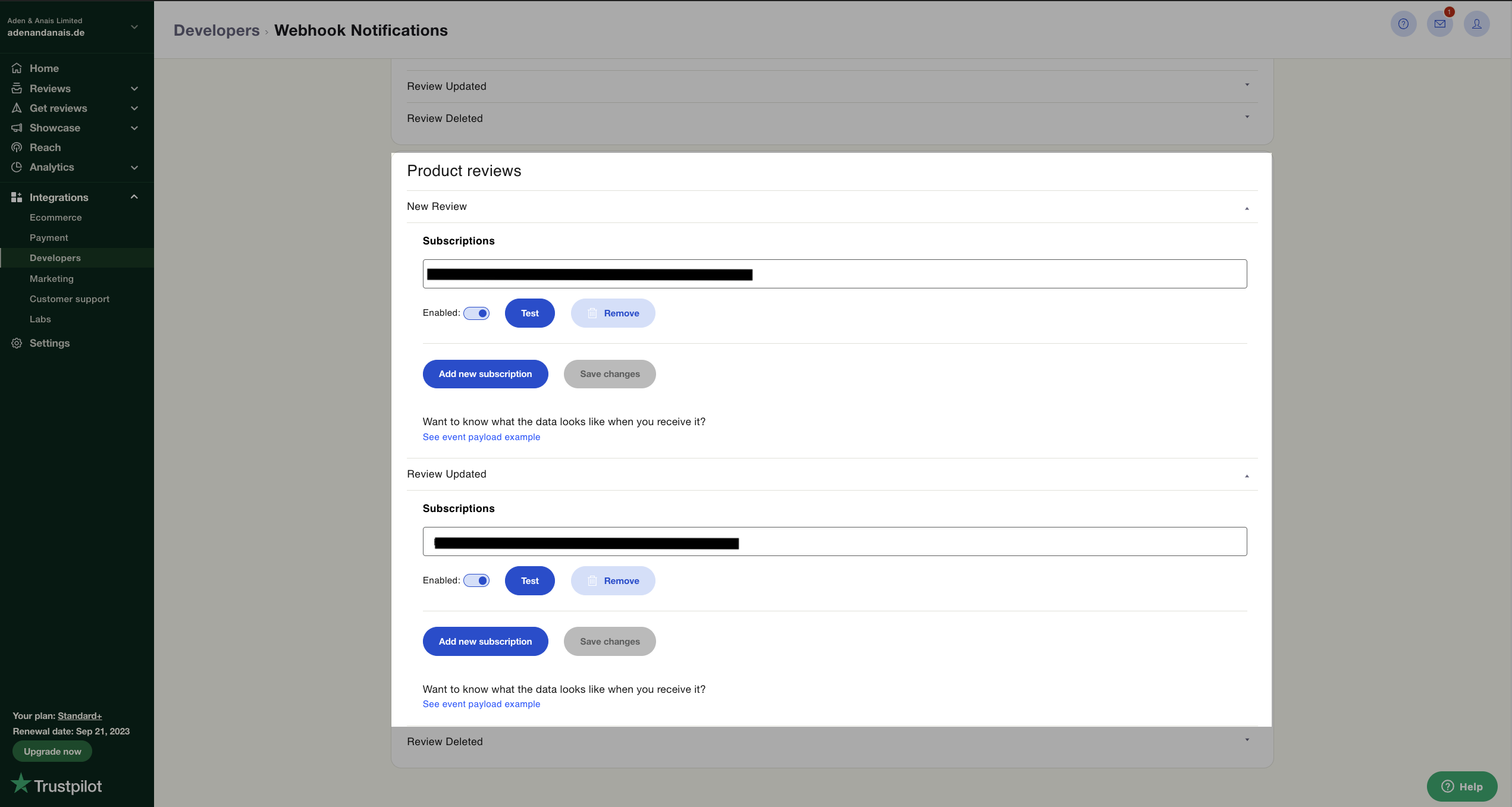This screenshot has width=1512, height=807.
Task: Click the Reach icon in sidebar
Action: click(17, 147)
